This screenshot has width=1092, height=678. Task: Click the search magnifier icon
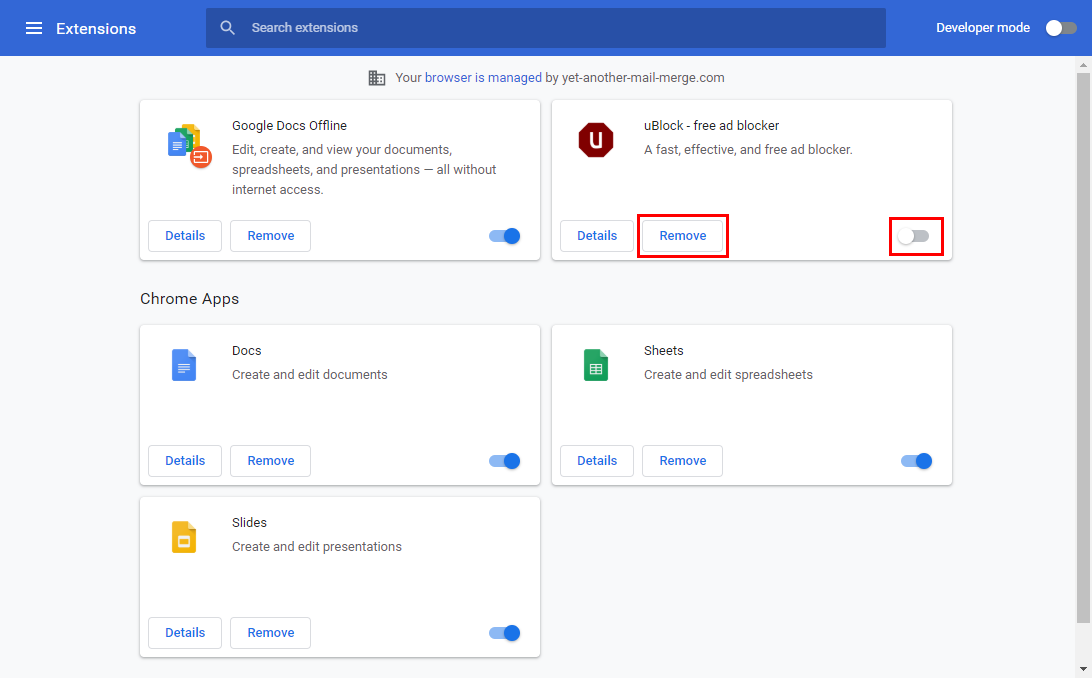228,28
